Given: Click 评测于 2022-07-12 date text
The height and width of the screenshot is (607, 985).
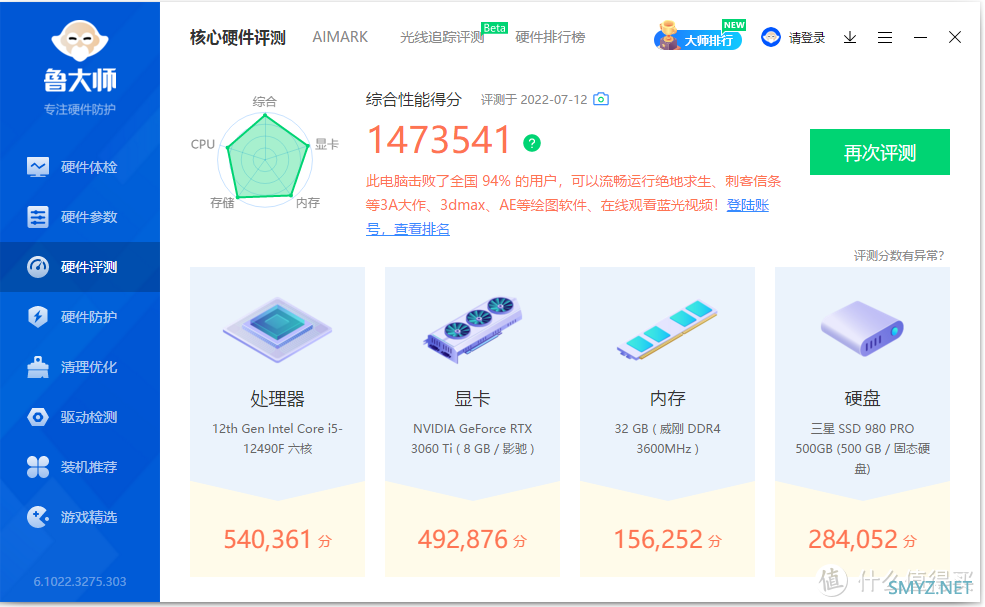Looking at the screenshot, I should coord(534,100).
